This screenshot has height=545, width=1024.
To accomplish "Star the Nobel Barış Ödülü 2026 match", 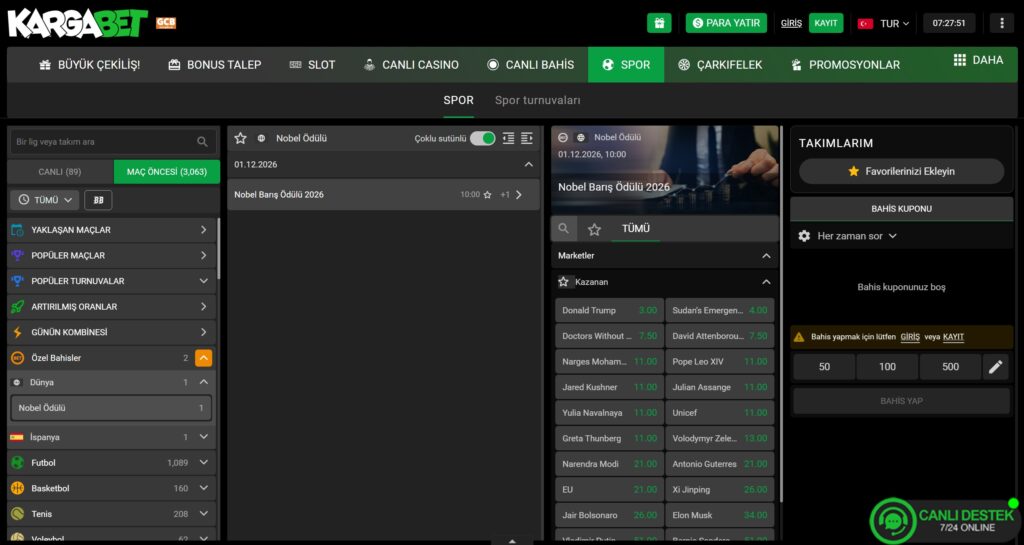I will (487, 195).
